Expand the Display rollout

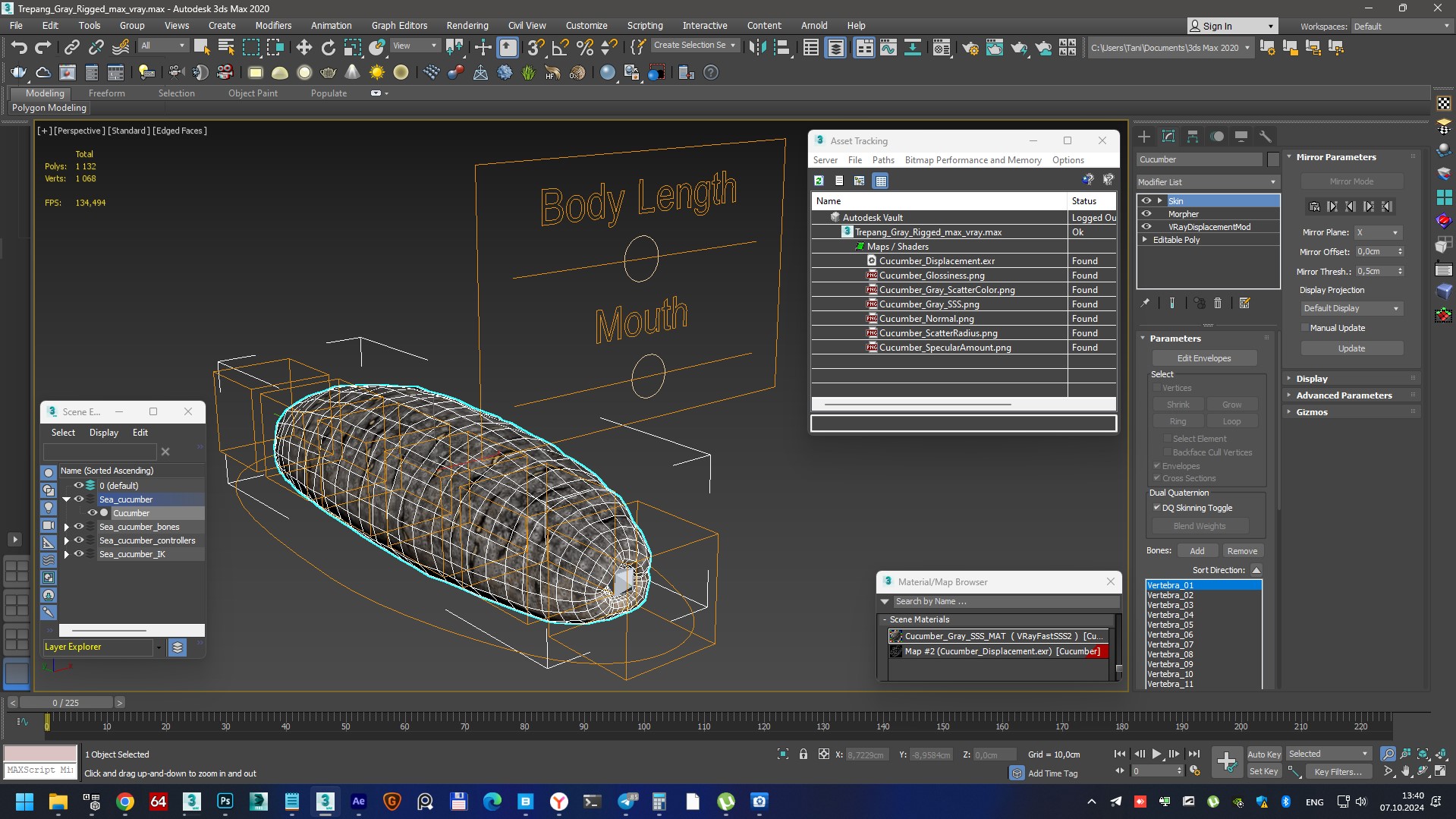click(x=1312, y=379)
